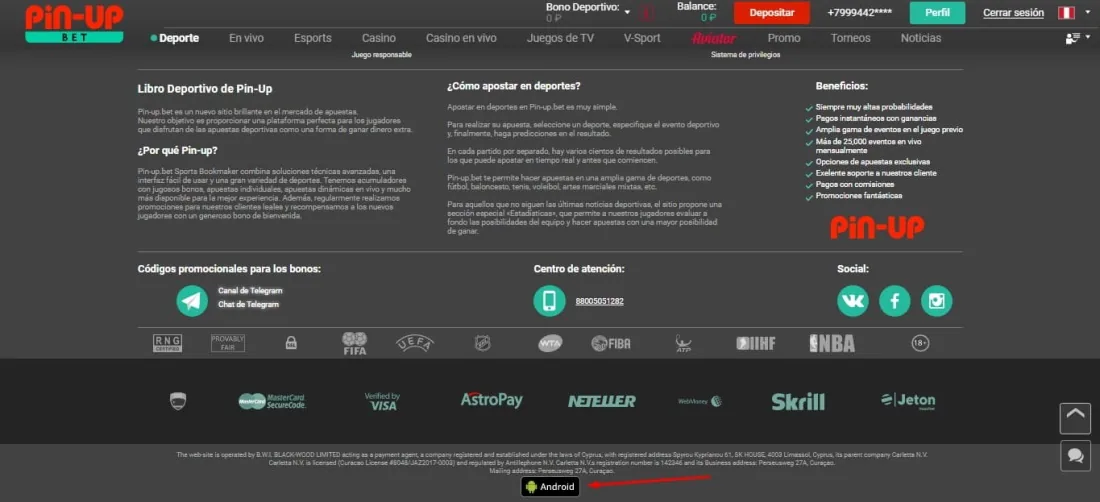Click the red Depositar button
The image size is (1100, 502).
pos(772,13)
